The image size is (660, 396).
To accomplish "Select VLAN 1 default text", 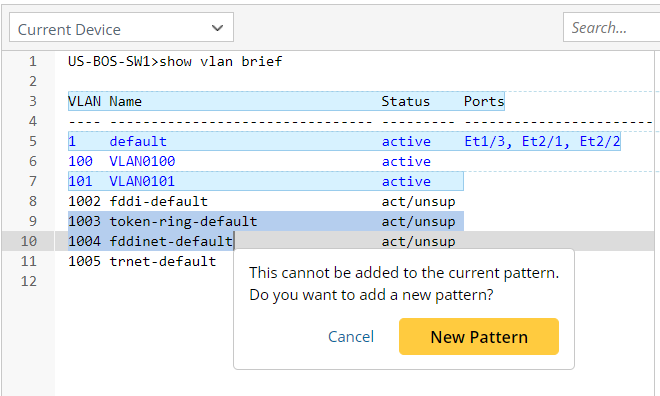I will point(117,141).
